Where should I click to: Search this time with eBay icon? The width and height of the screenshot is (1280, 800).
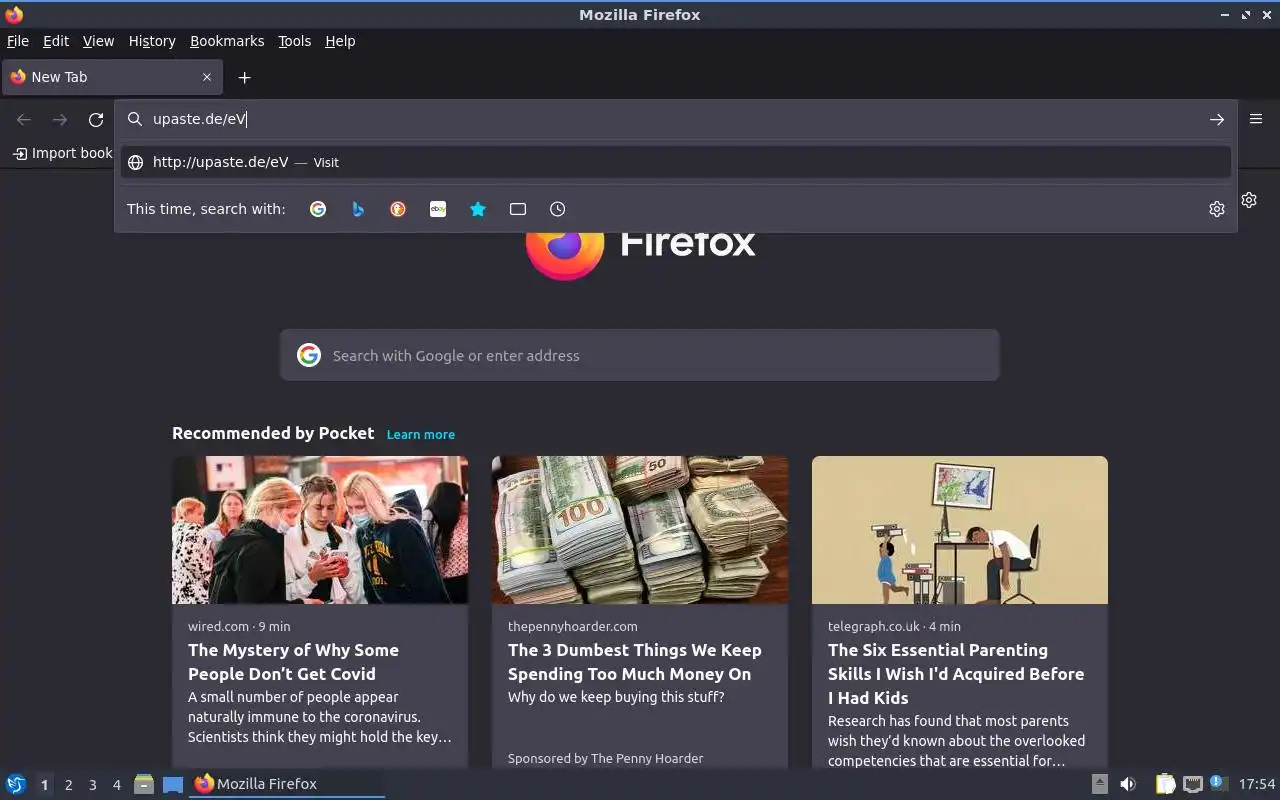(438, 209)
